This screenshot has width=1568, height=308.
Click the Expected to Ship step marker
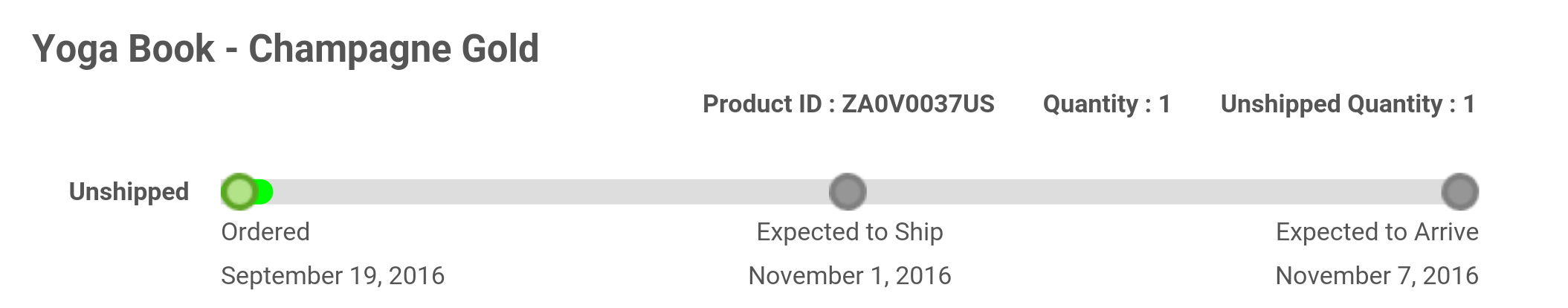pyautogui.click(x=848, y=192)
